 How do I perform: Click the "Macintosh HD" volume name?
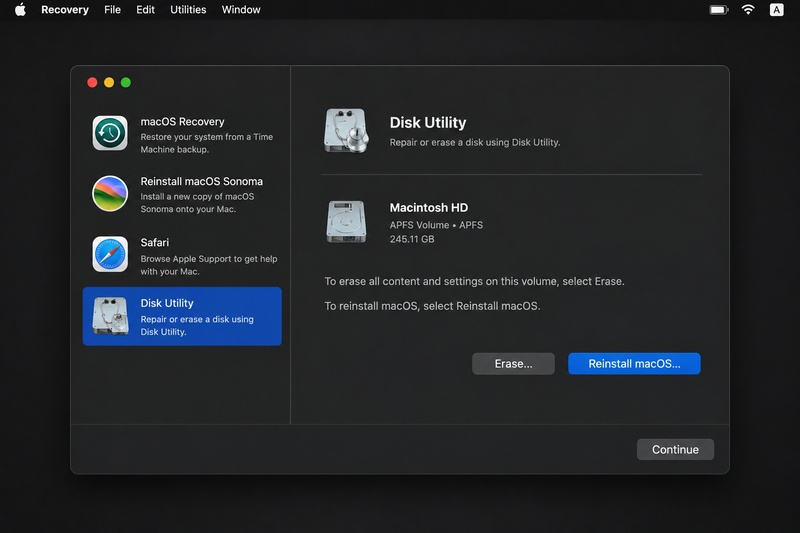click(x=429, y=208)
